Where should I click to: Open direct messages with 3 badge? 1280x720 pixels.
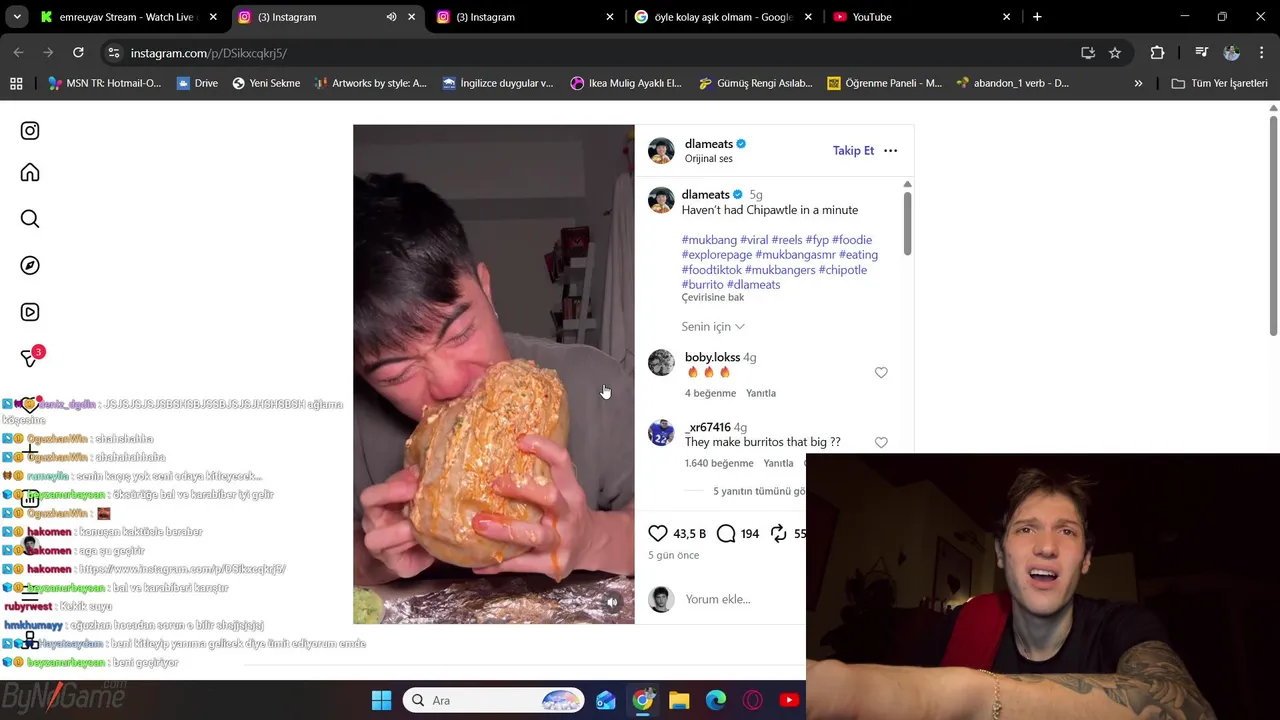(30, 357)
